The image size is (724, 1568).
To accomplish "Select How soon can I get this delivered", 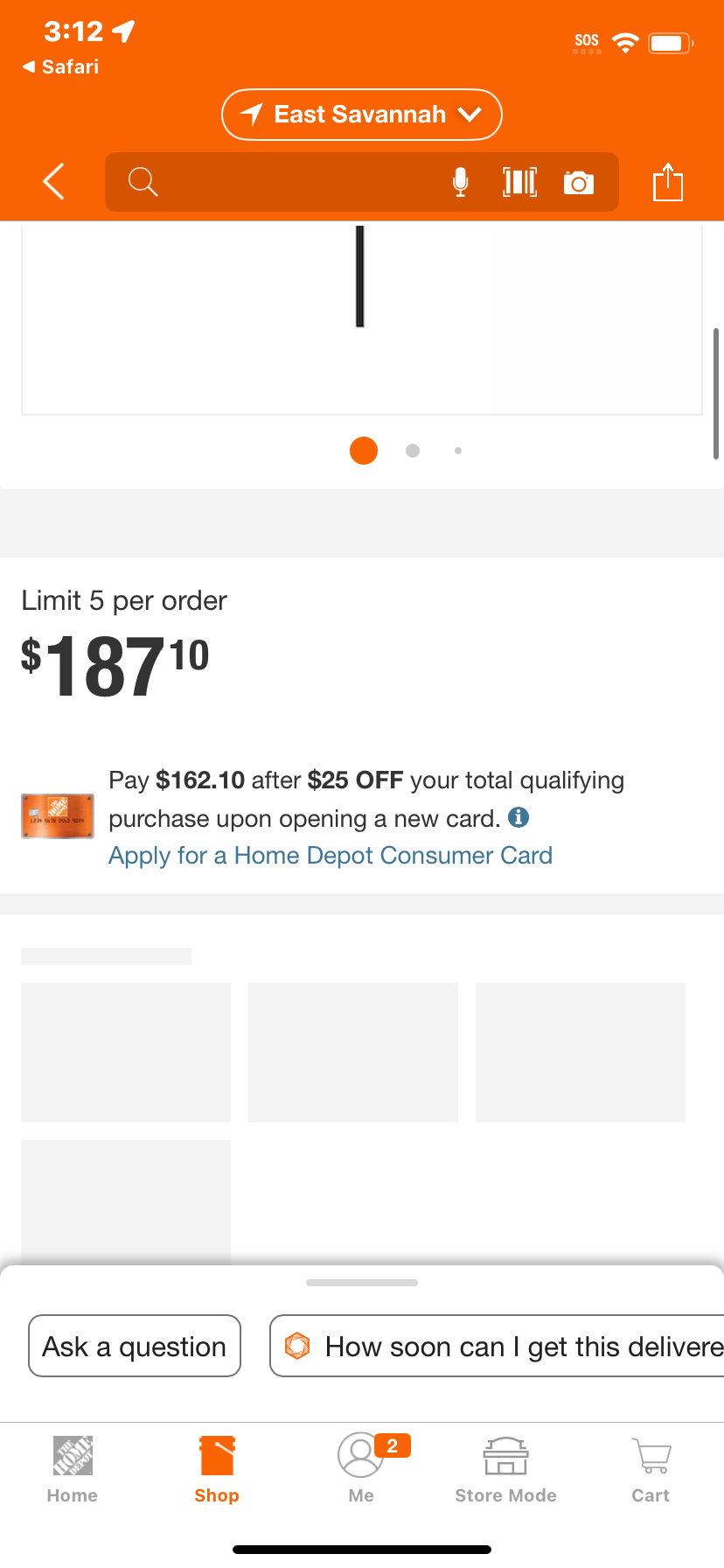I will [x=497, y=1346].
